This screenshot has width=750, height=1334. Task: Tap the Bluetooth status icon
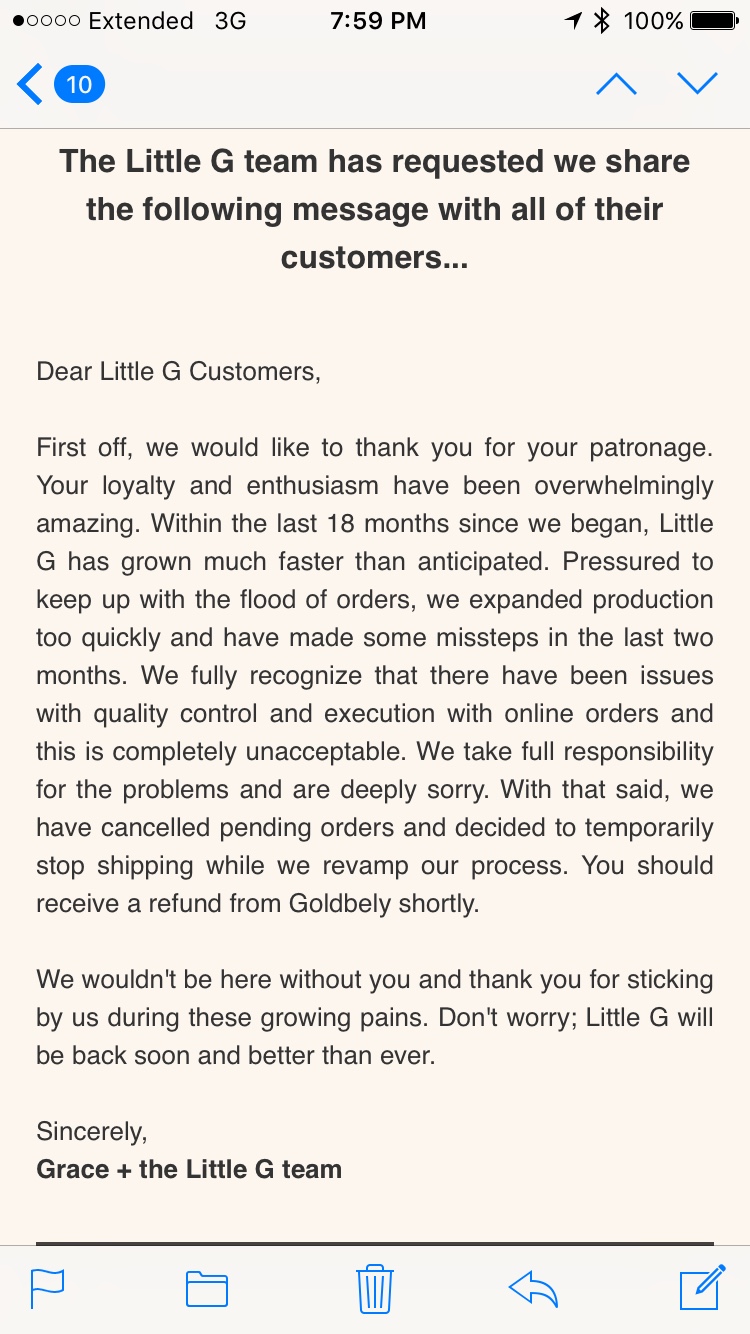pyautogui.click(x=601, y=21)
